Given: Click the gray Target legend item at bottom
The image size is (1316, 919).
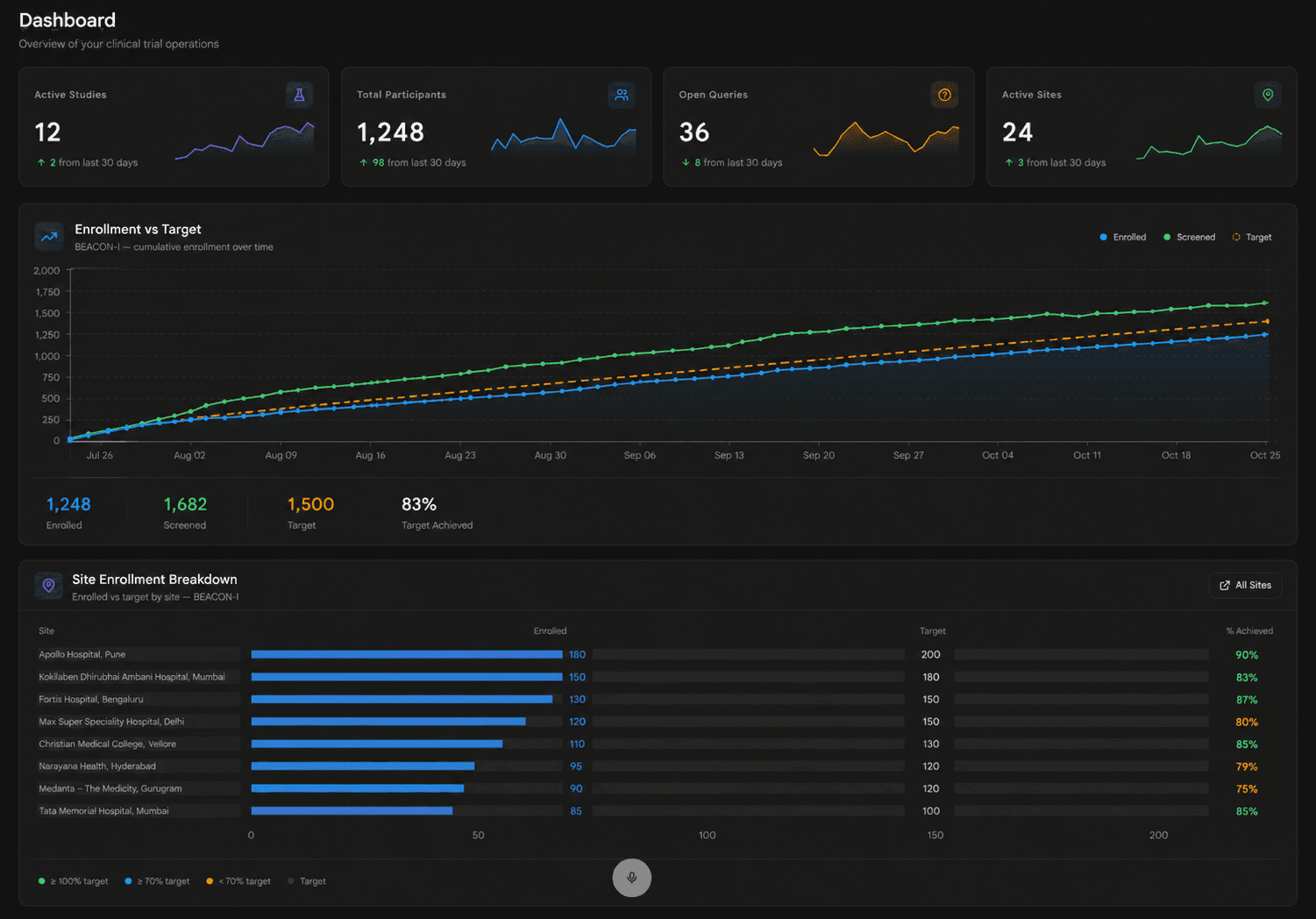Looking at the screenshot, I should (x=307, y=881).
